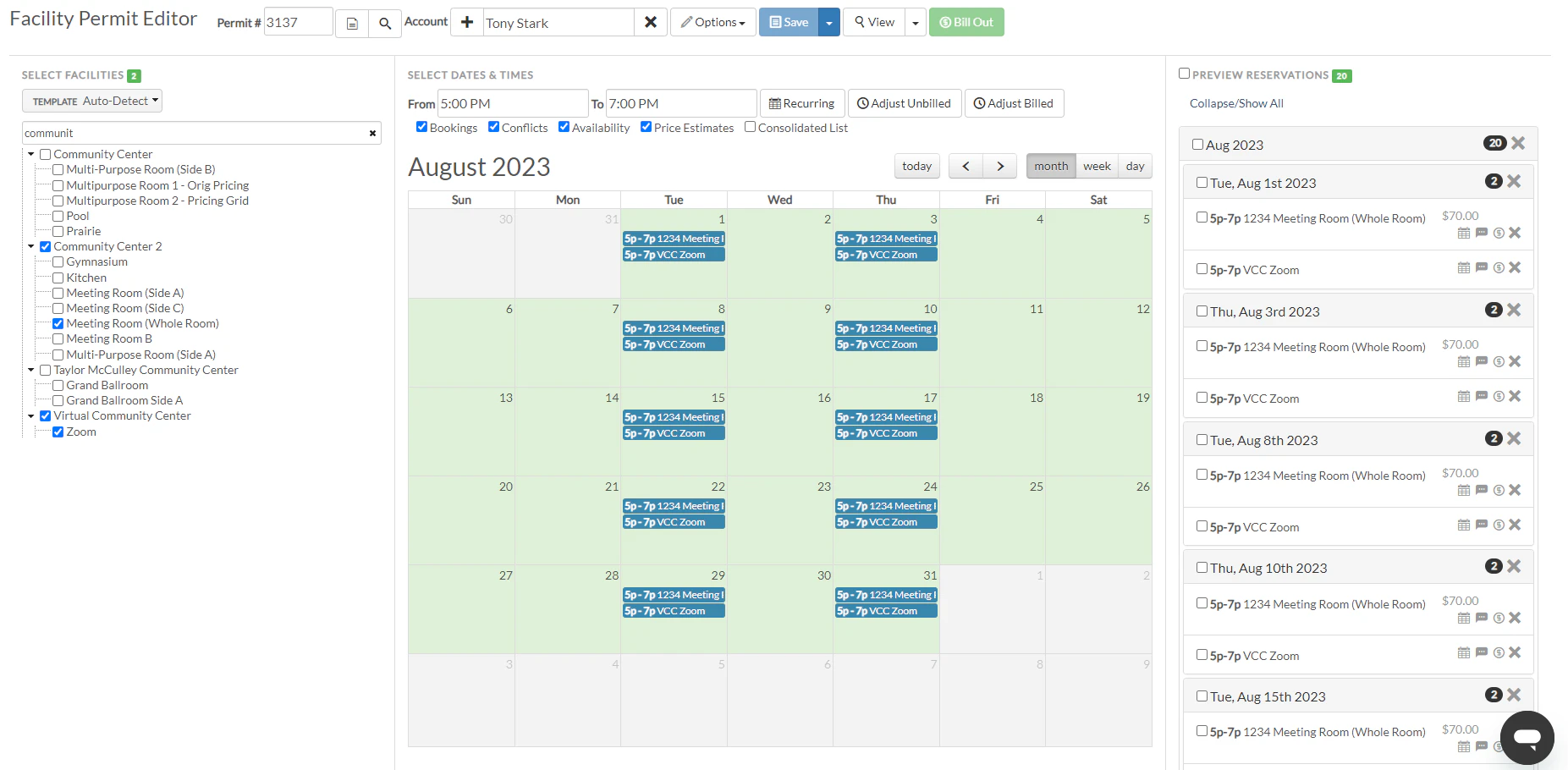Click the dollar pricing icon on the Aug 3rd Meeting Room row

1498,361
